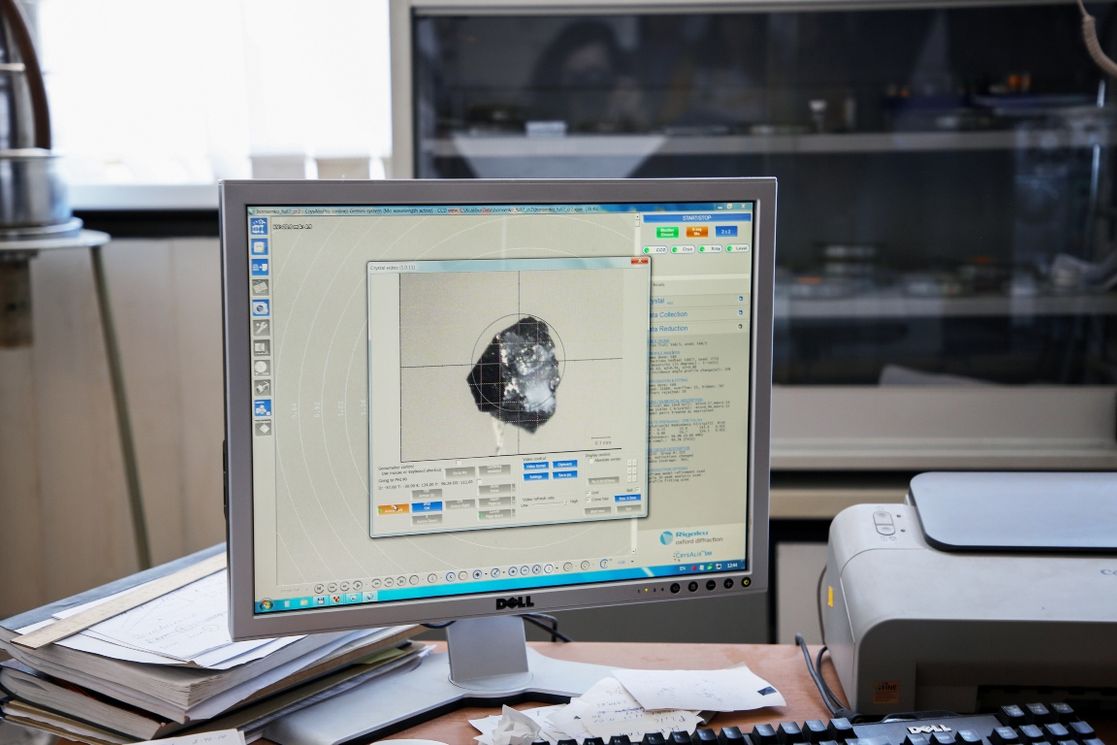Click the fourth icon in the left vertical toolbar
Image resolution: width=1117 pixels, height=745 pixels.
tap(261, 287)
